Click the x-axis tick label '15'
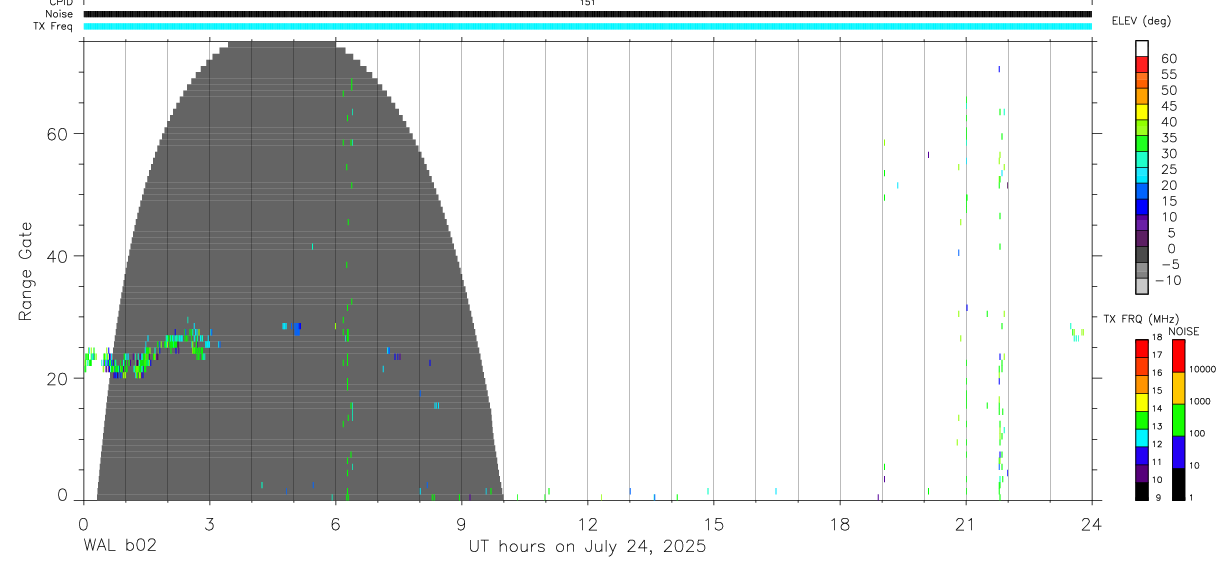Viewport: 1228px width, 567px height. [713, 523]
